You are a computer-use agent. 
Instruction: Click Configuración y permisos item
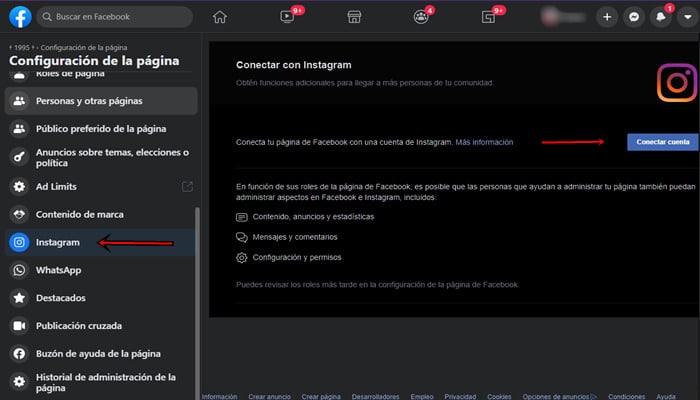289,258
